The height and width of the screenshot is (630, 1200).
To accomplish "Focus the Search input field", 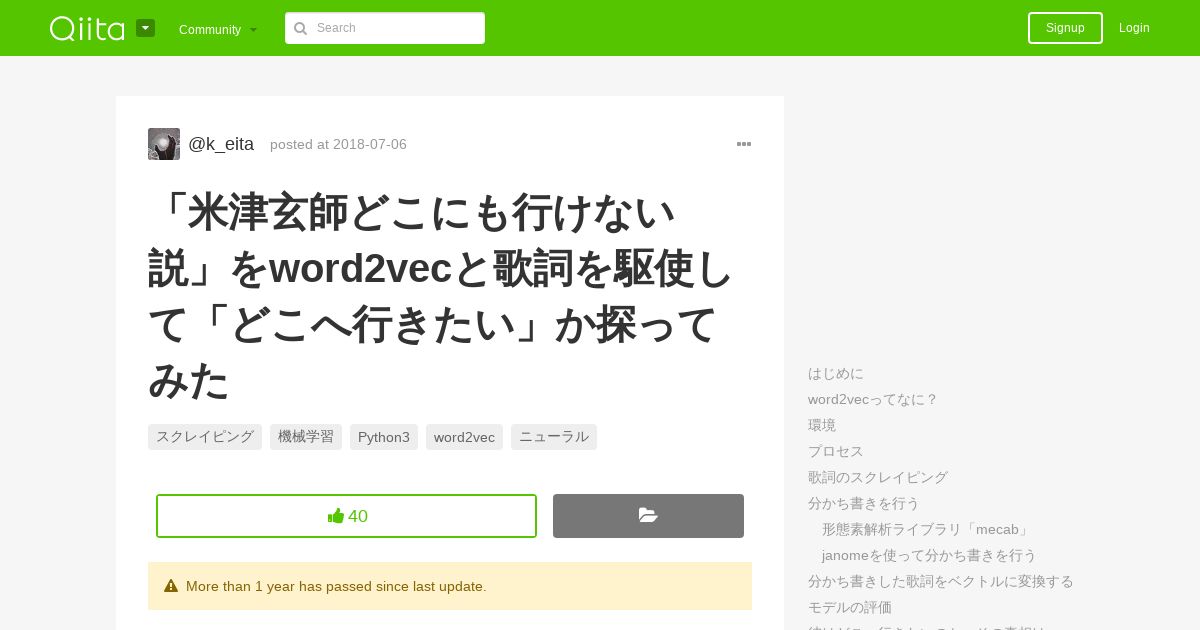I will pyautogui.click(x=385, y=28).
